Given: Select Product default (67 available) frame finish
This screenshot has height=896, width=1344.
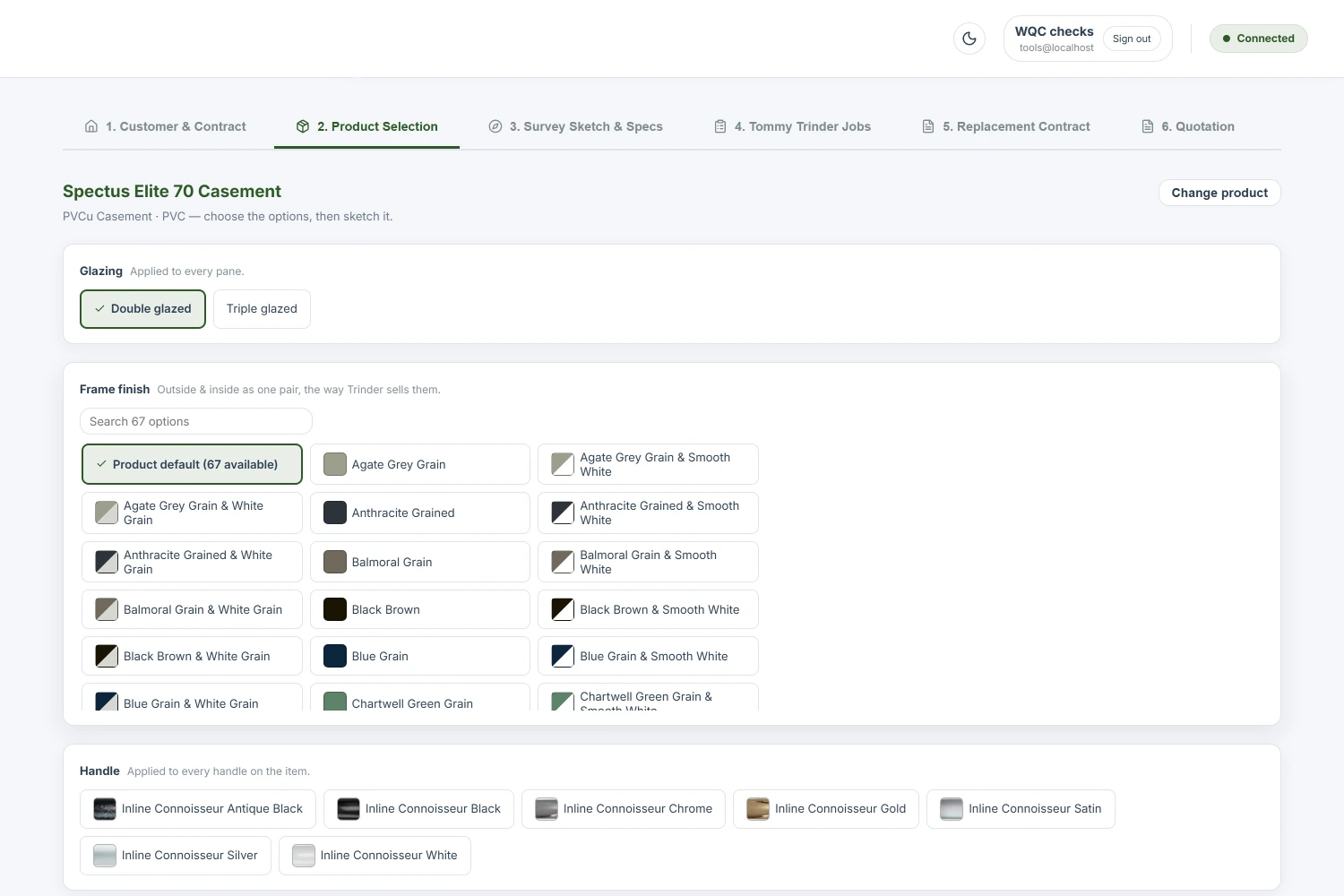Looking at the screenshot, I should click(x=192, y=464).
